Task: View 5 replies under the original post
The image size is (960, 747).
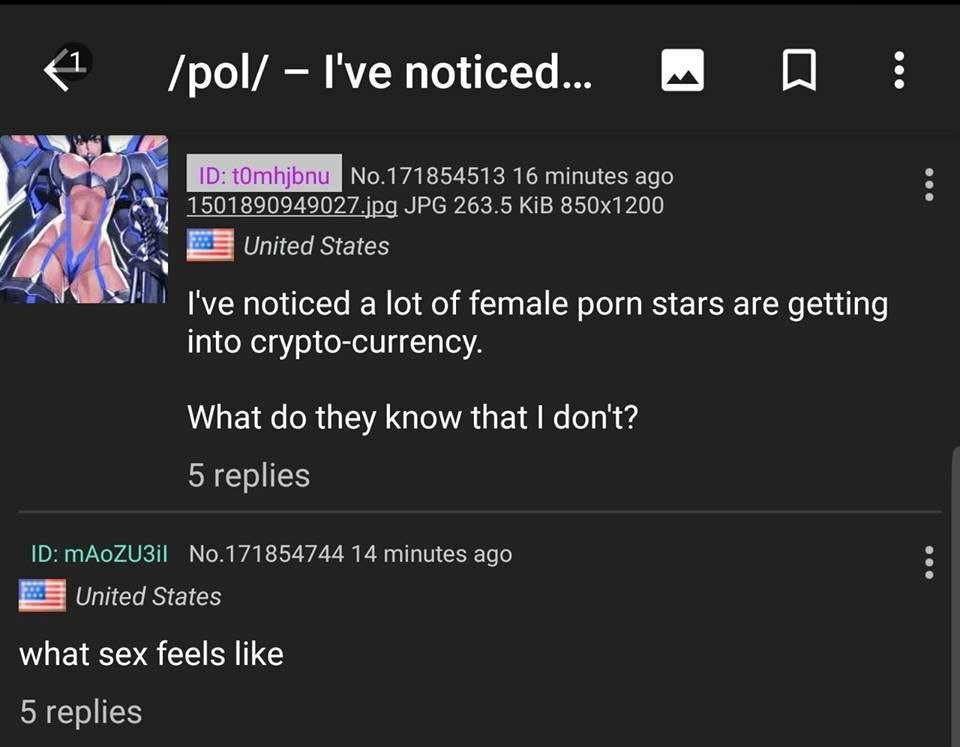Action: point(249,475)
